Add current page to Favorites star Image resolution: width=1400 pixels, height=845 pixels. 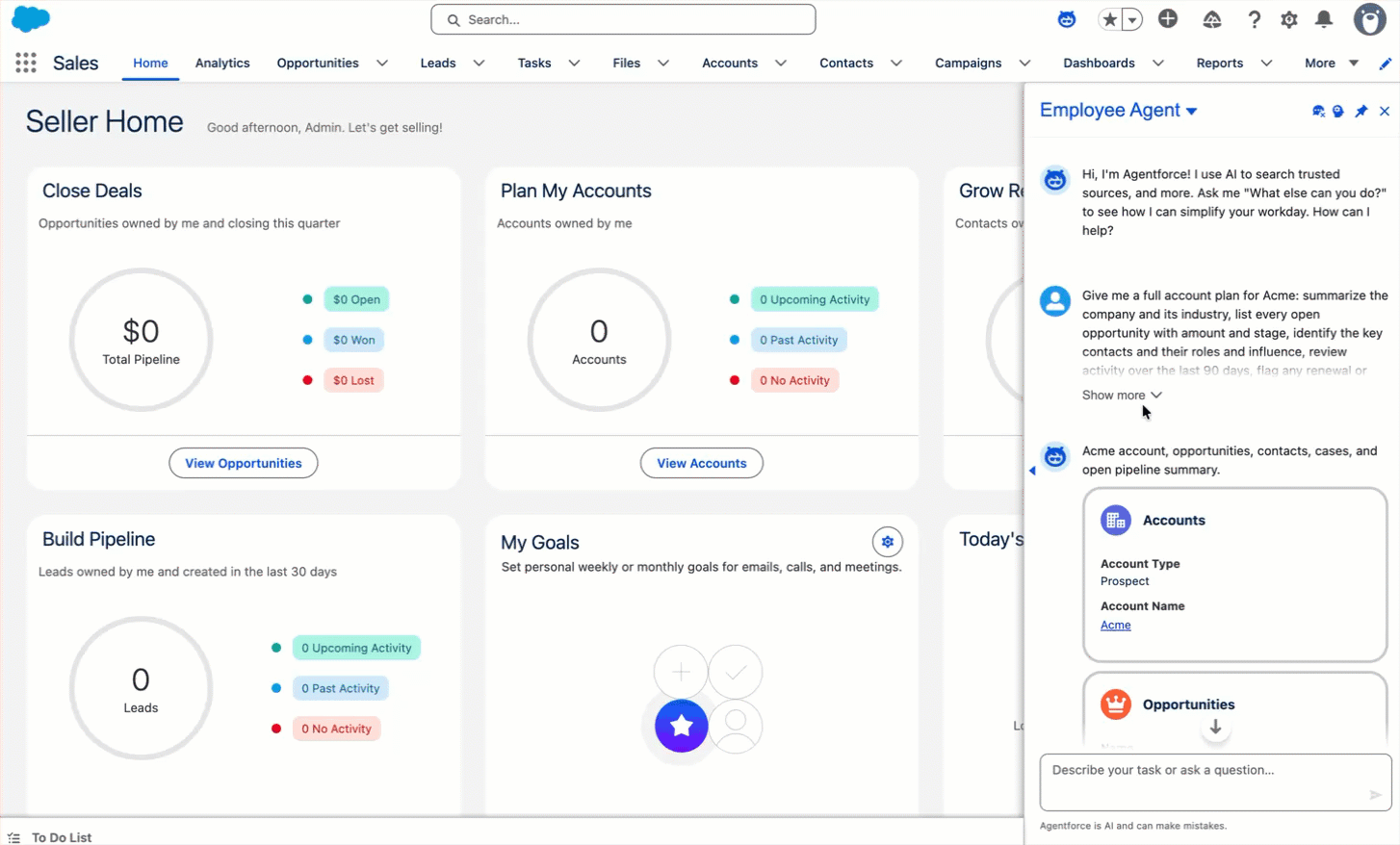coord(1110,19)
